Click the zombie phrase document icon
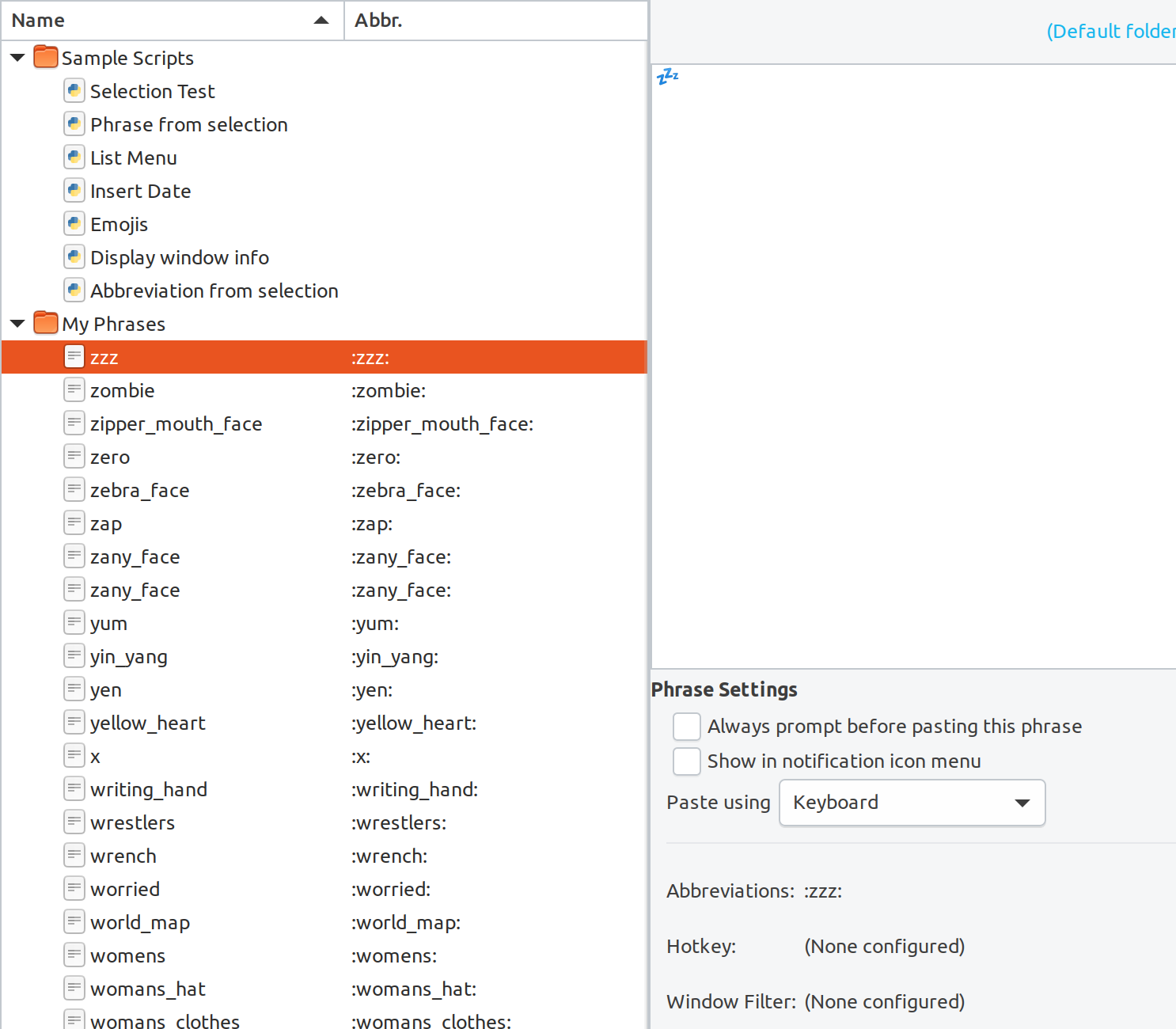This screenshot has height=1029, width=1176. tap(74, 389)
